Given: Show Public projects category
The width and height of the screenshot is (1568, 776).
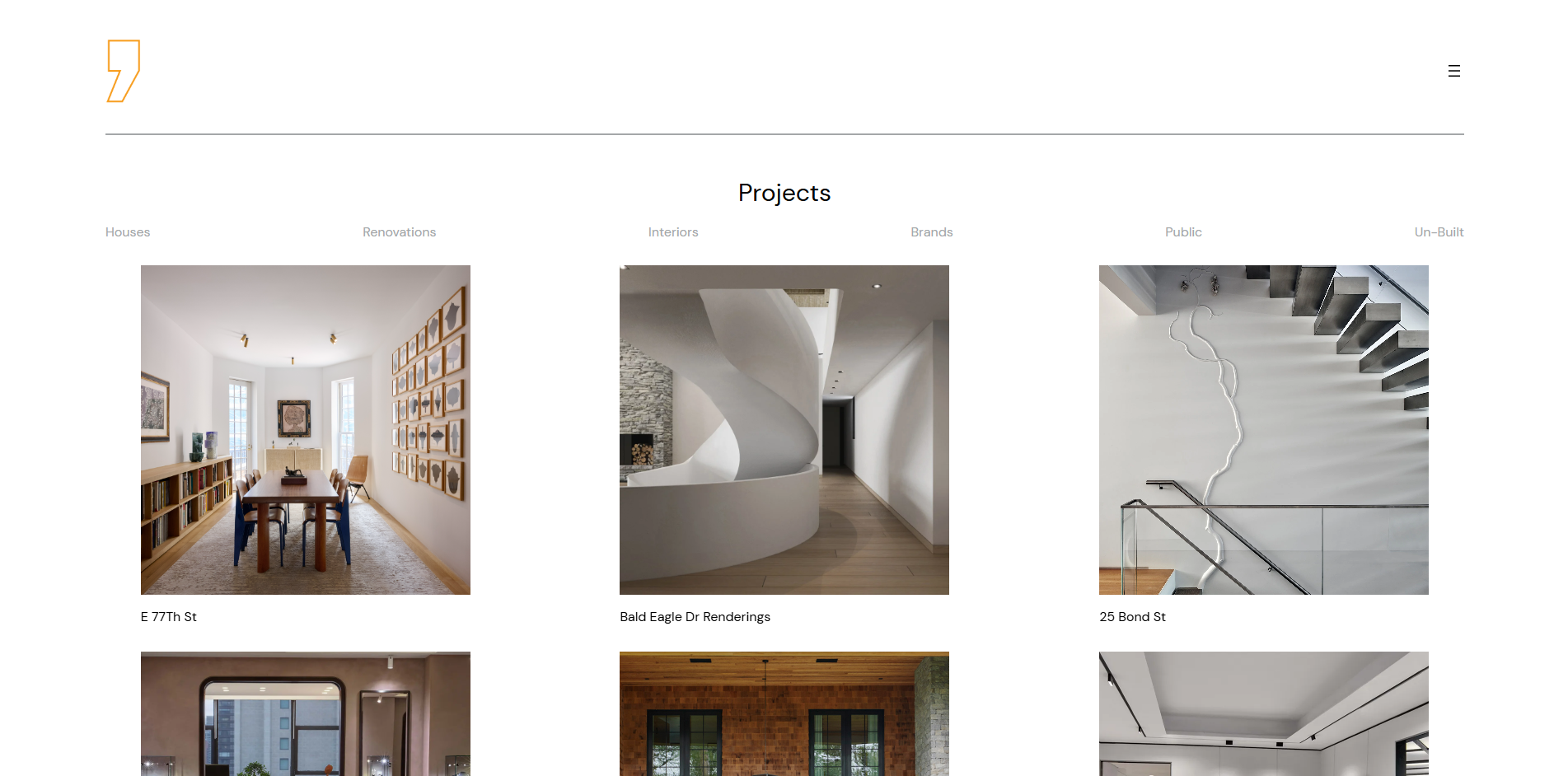Looking at the screenshot, I should tap(1183, 232).
